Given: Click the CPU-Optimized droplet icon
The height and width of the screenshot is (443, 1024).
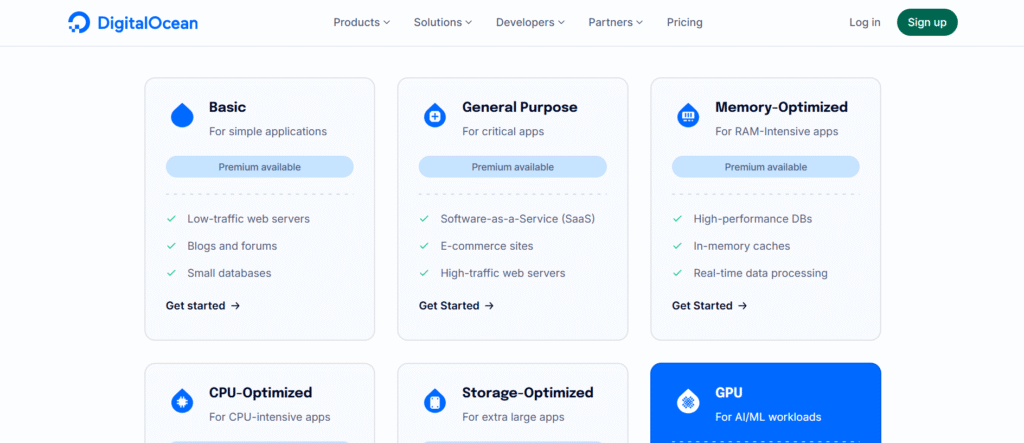Looking at the screenshot, I should coord(182,403).
